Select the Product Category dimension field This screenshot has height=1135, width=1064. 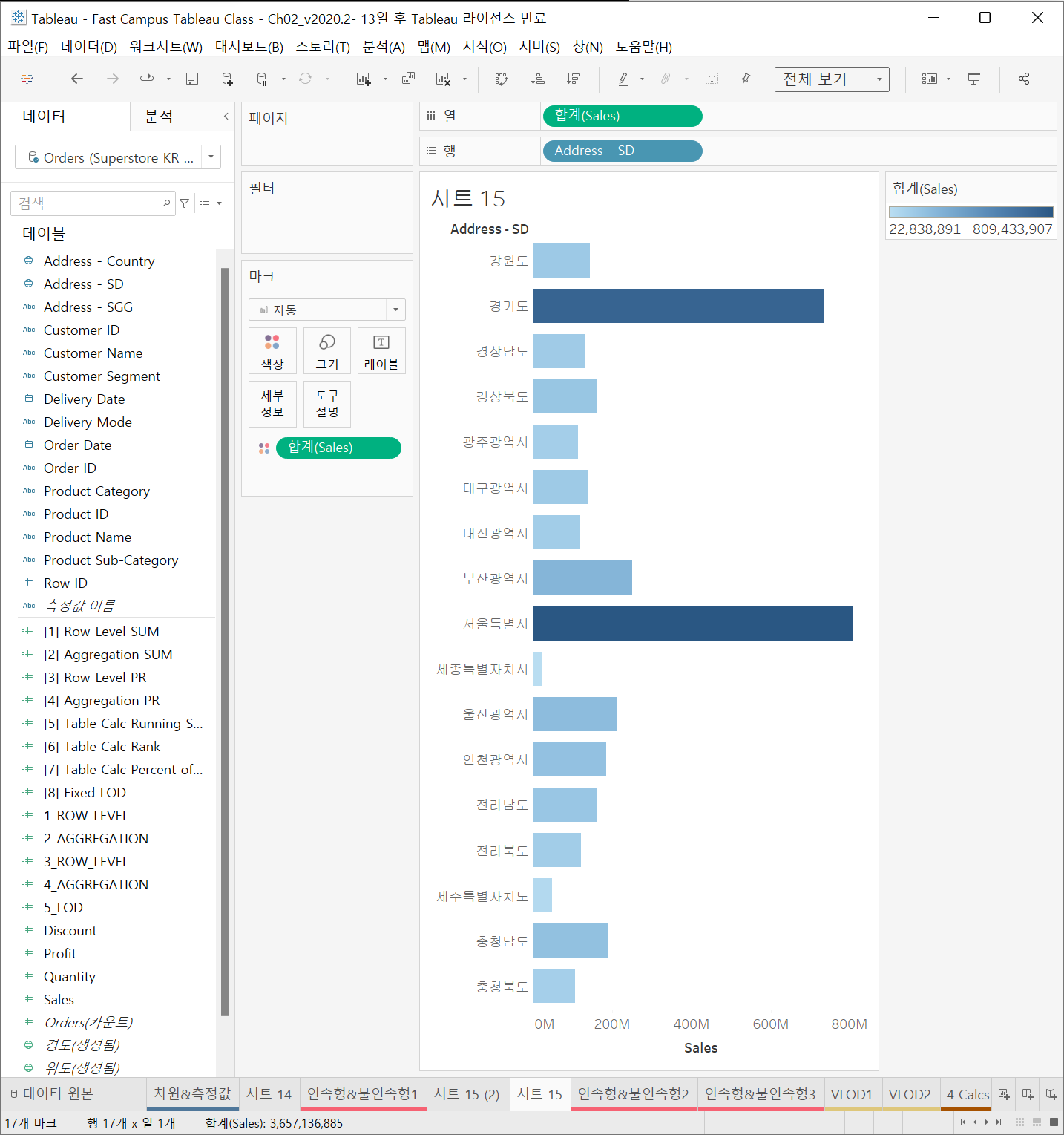[x=96, y=491]
